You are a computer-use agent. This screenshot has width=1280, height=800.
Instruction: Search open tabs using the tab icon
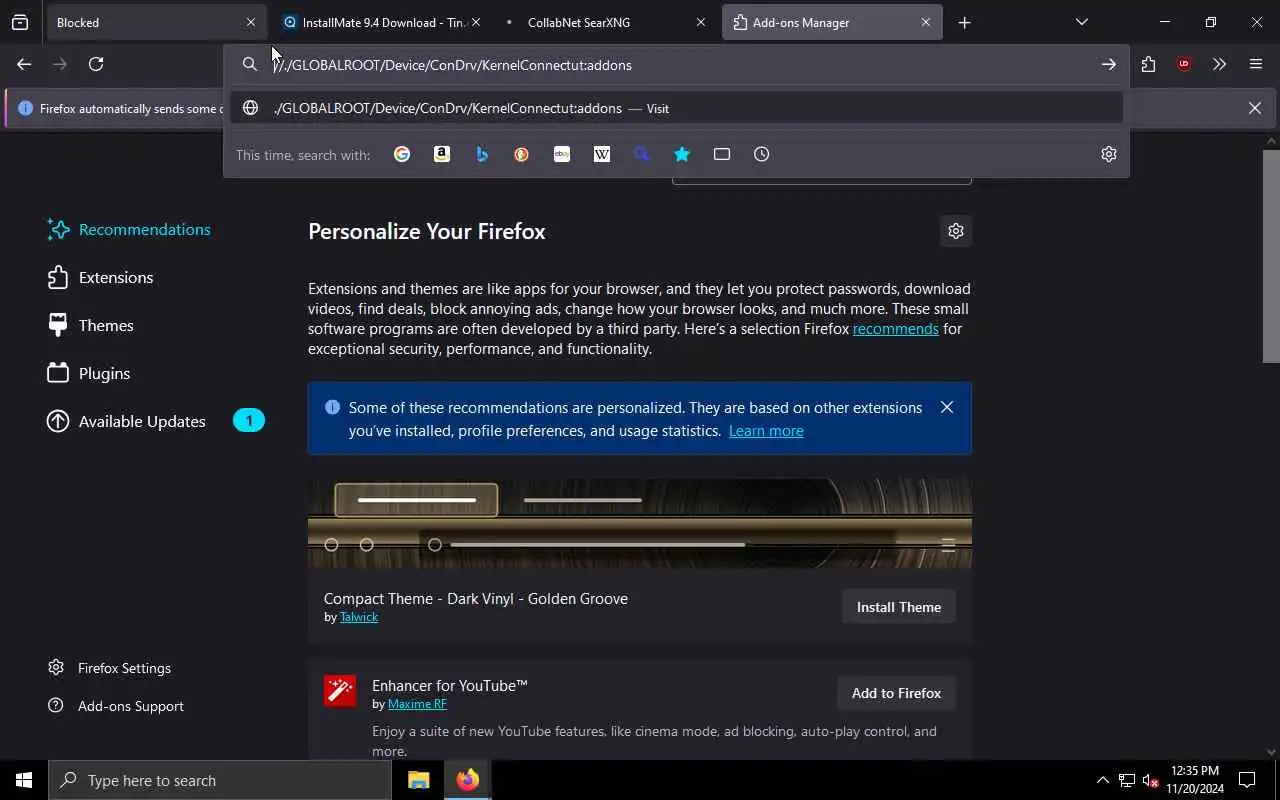pyautogui.click(x=722, y=154)
